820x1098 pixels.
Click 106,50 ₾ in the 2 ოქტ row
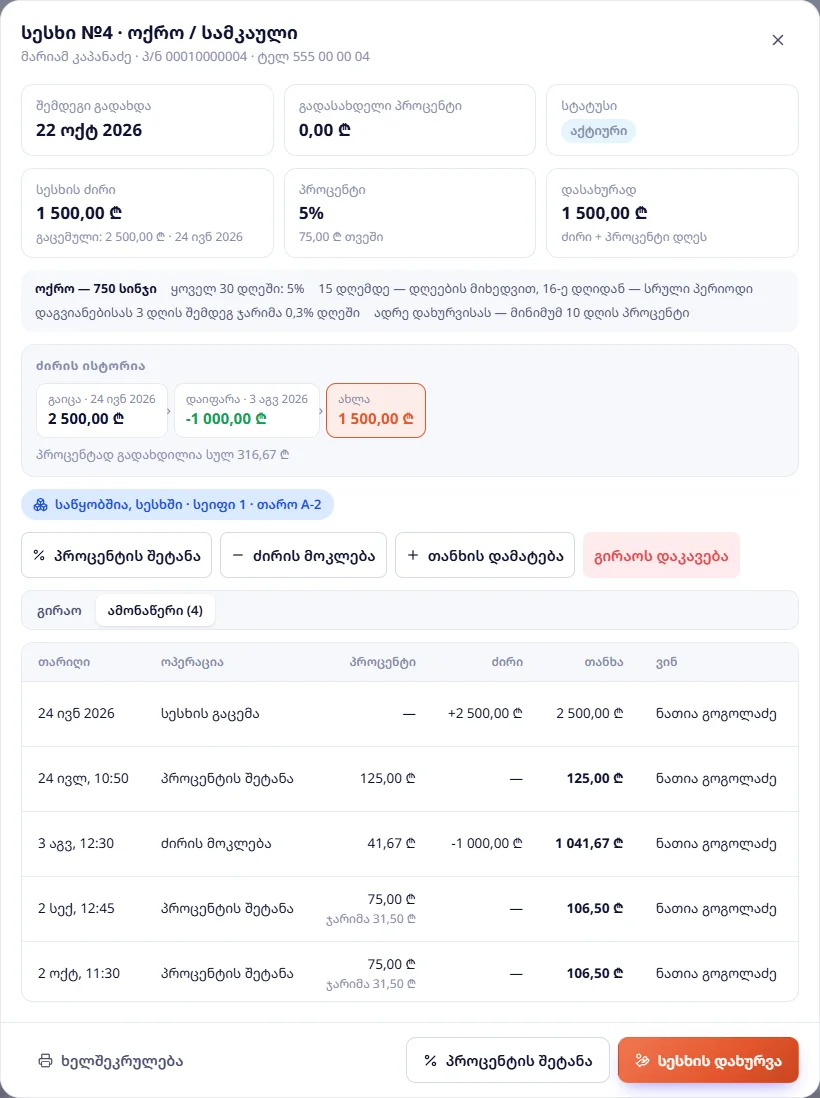595,973
